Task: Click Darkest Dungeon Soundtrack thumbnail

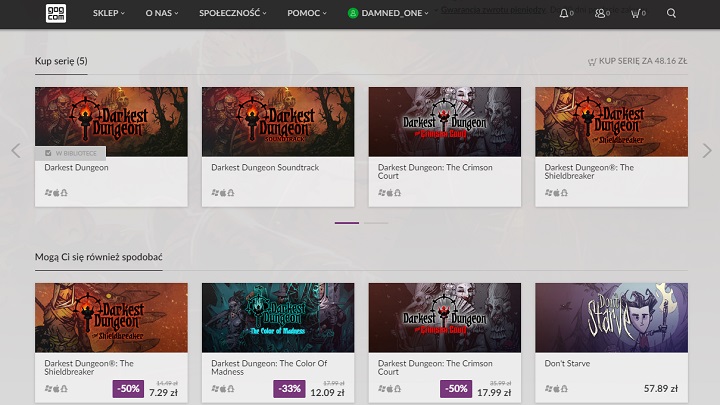Action: [x=278, y=122]
